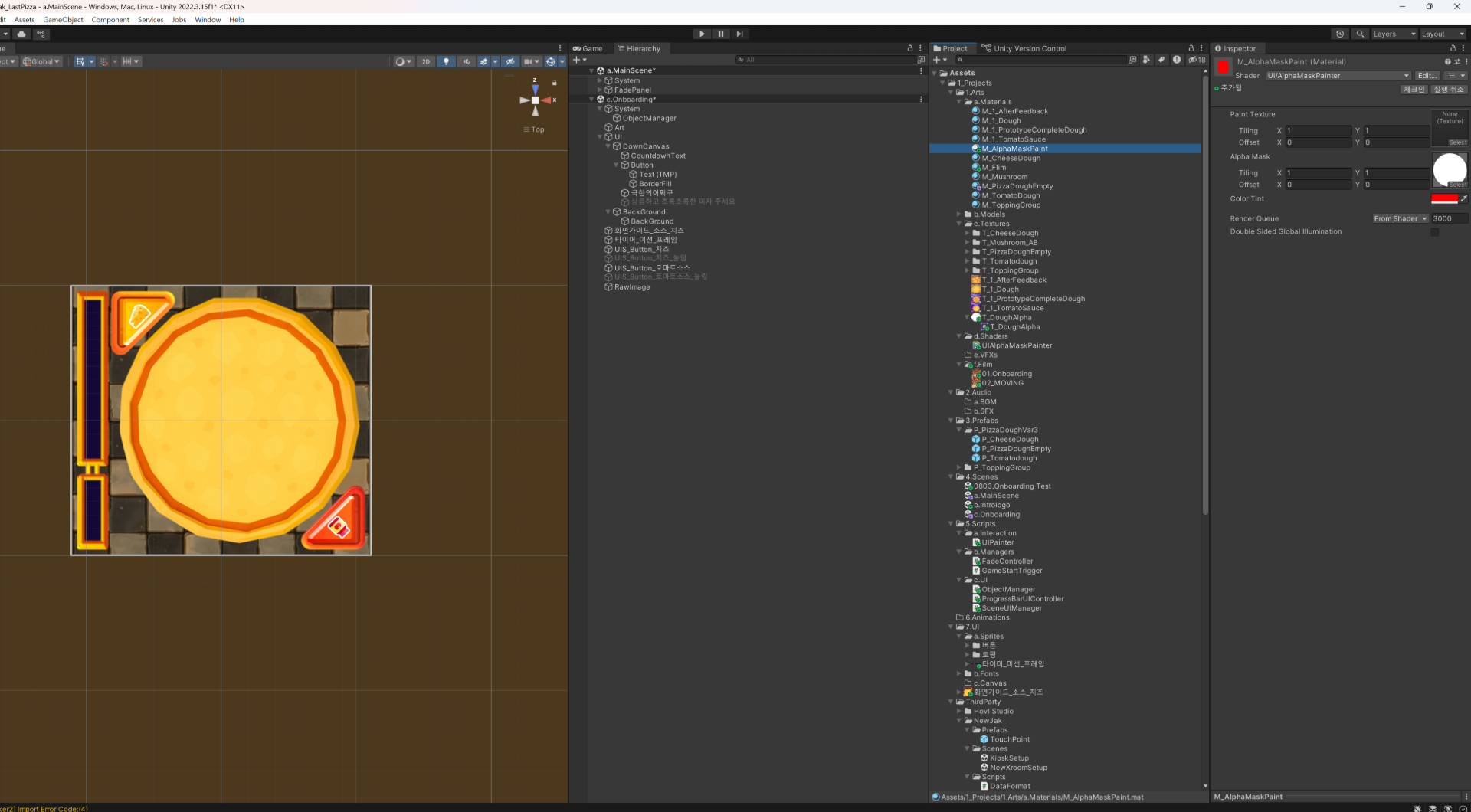Open the Cloud services icon
This screenshot has height=812, width=1471.
click(x=21, y=34)
